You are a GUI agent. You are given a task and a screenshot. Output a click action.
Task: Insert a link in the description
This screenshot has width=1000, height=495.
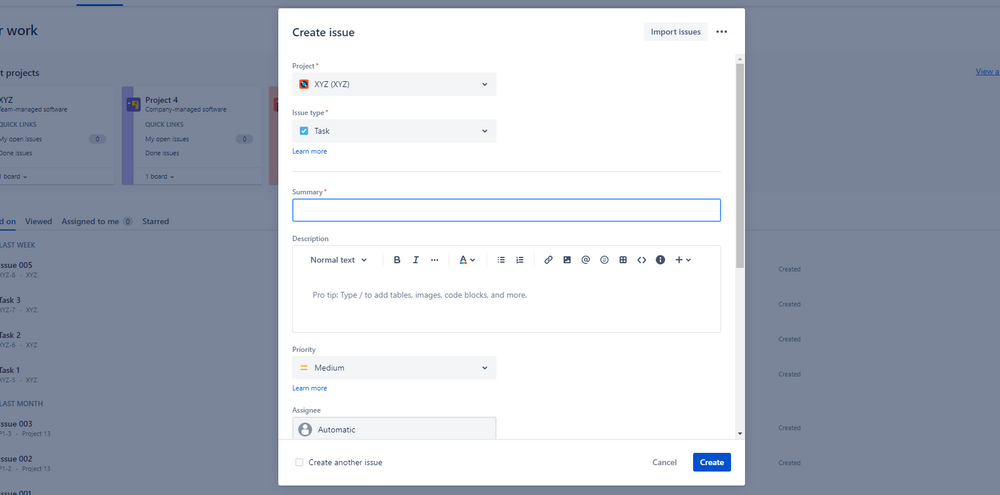(548, 260)
